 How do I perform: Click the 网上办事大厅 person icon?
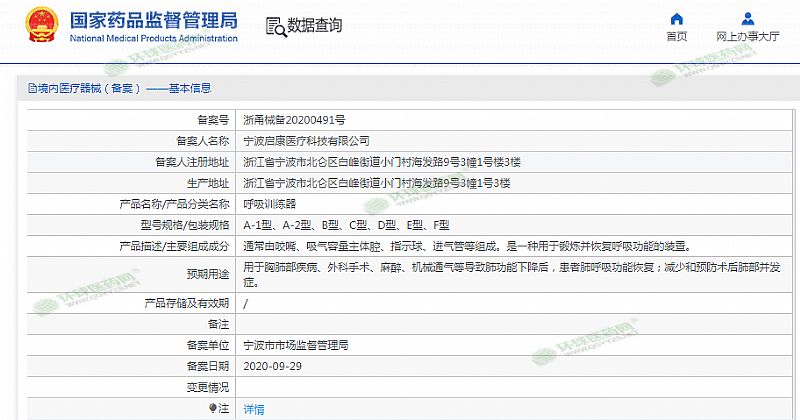(x=747, y=19)
